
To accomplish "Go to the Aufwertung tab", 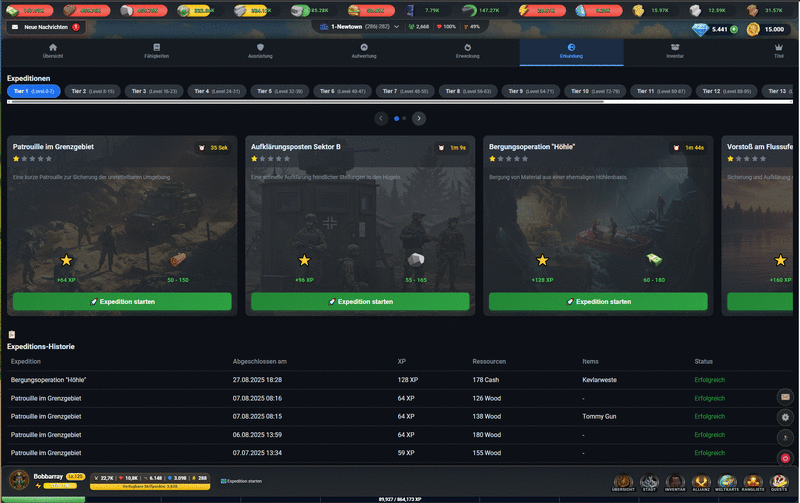I will [364, 51].
